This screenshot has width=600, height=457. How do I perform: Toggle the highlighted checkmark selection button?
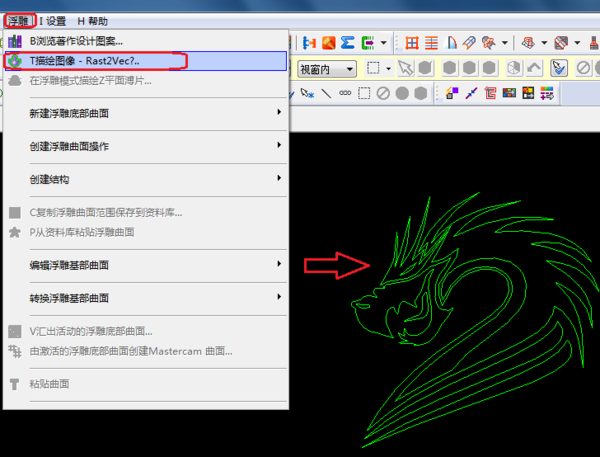click(559, 68)
